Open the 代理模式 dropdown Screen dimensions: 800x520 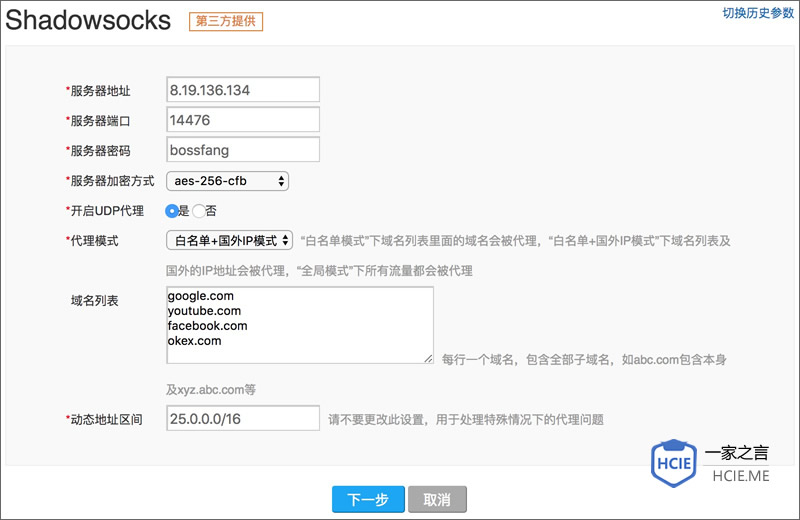[230, 240]
